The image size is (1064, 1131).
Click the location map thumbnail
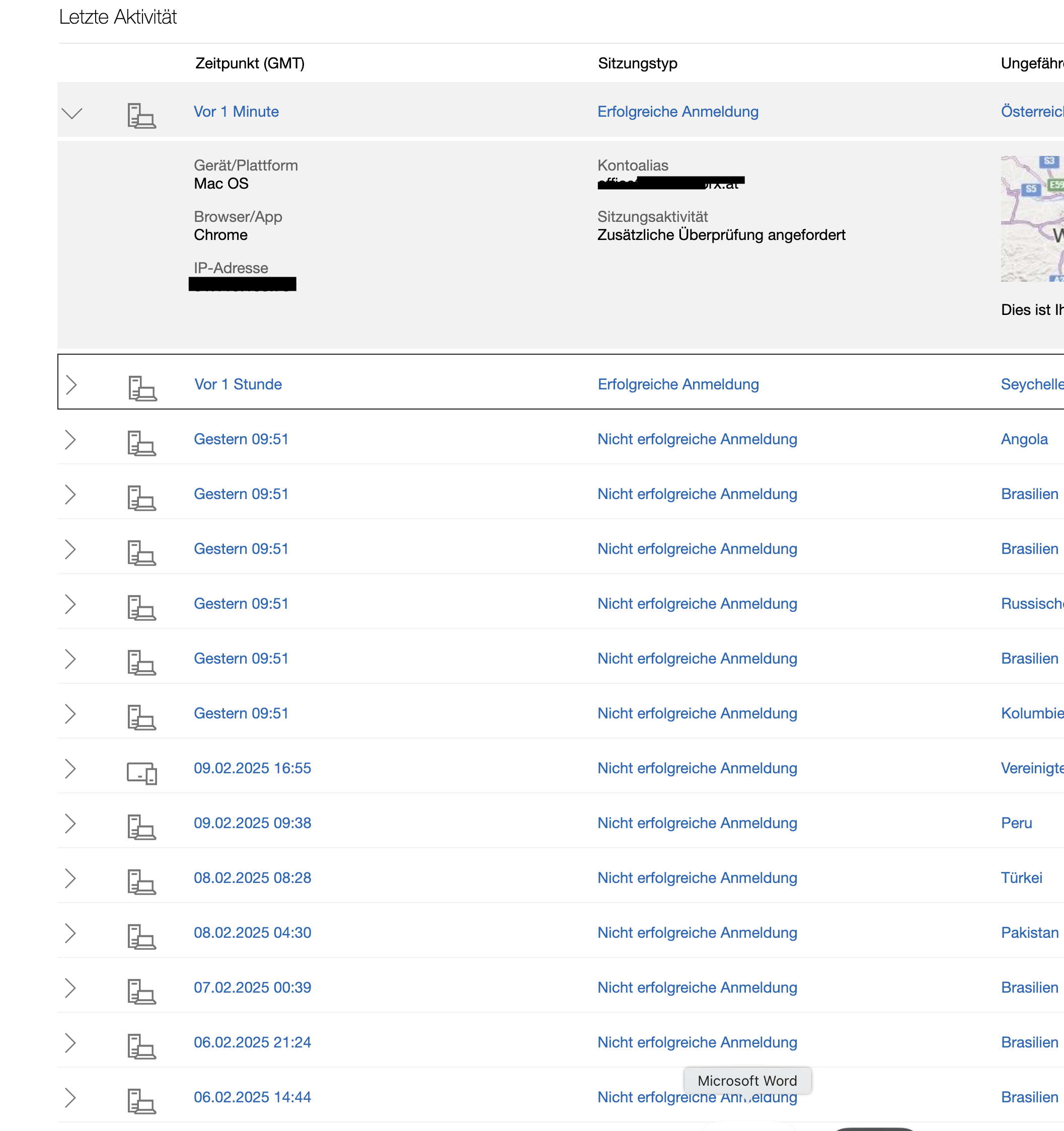(1032, 219)
